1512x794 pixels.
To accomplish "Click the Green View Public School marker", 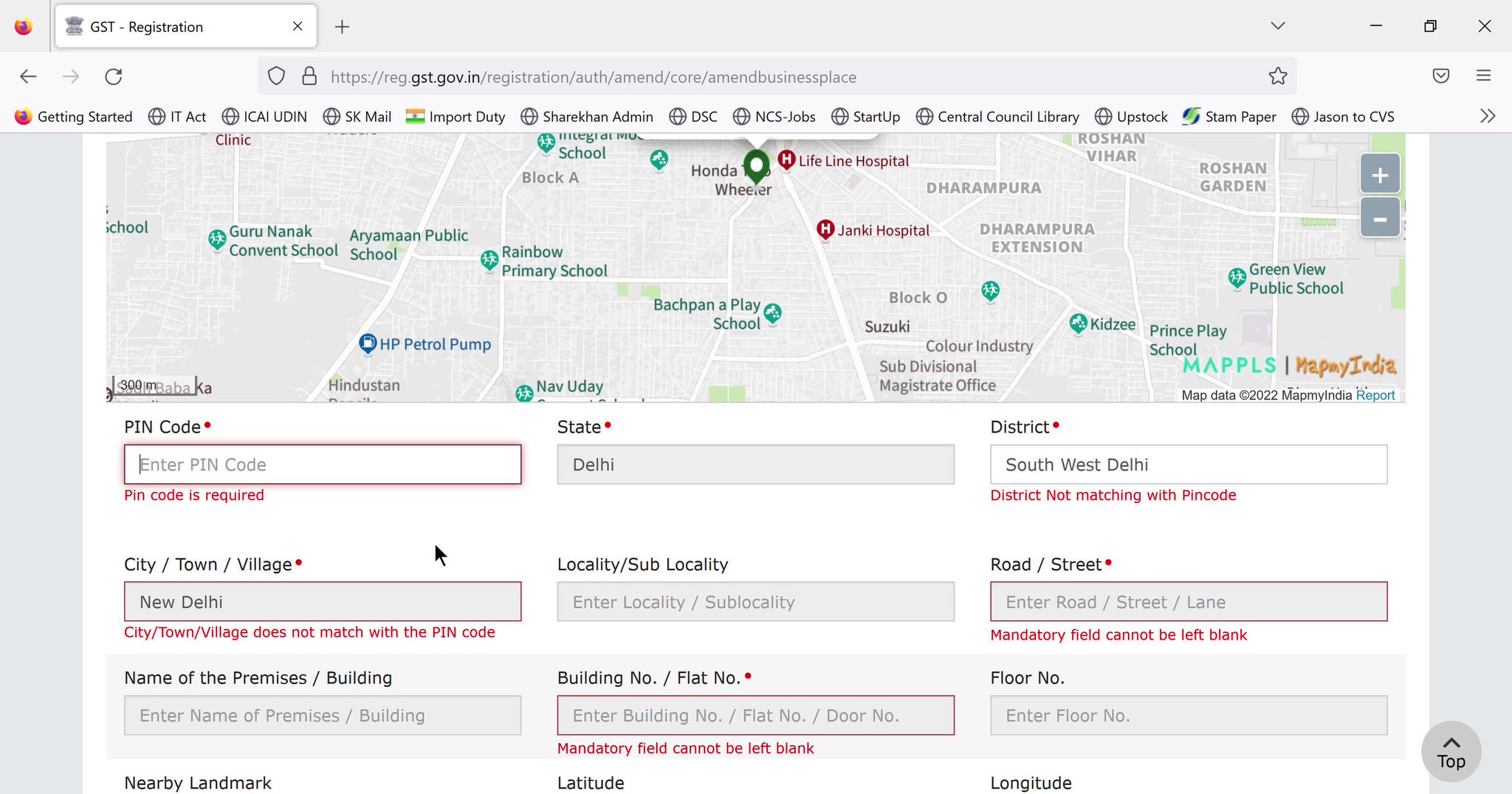I will 1237,278.
